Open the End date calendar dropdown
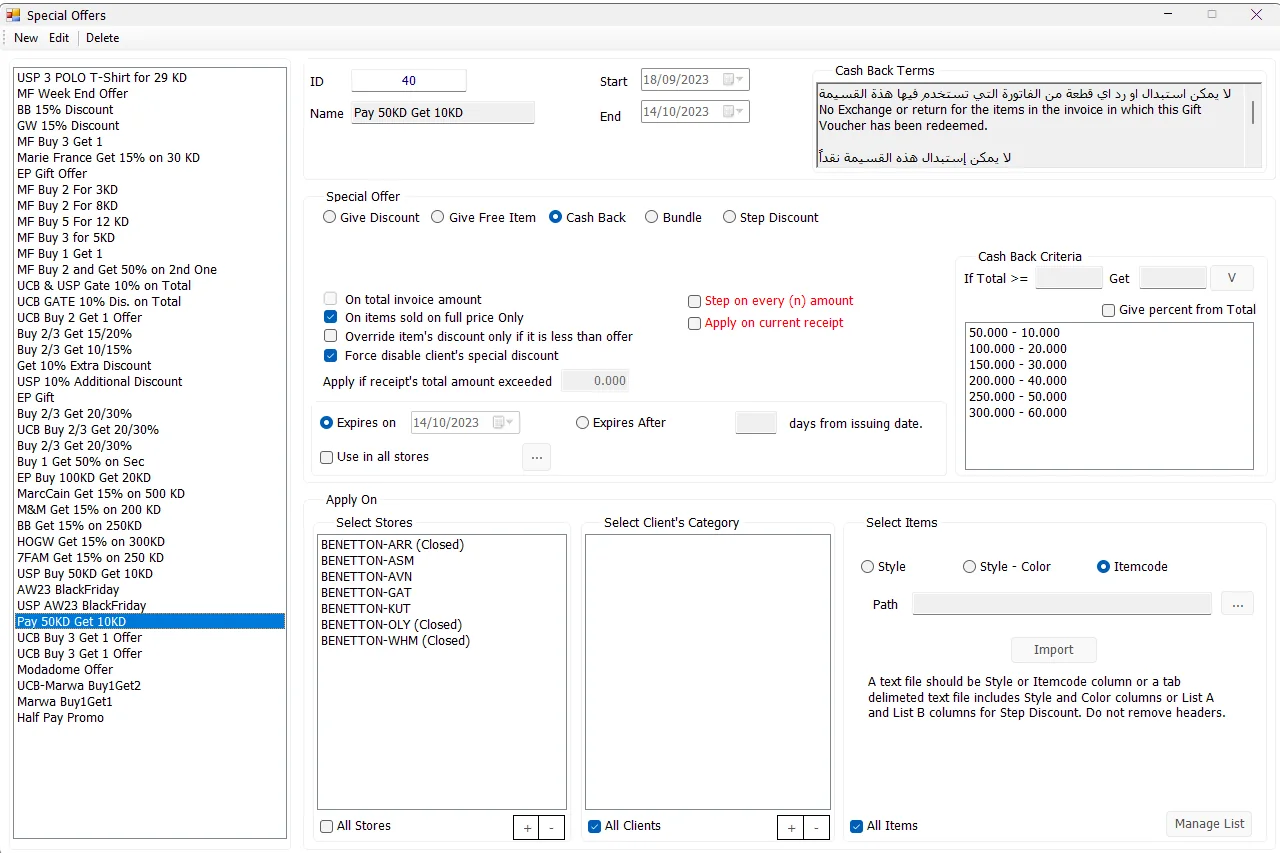Screen dimensions: 1280x853 pyautogui.click(x=734, y=112)
